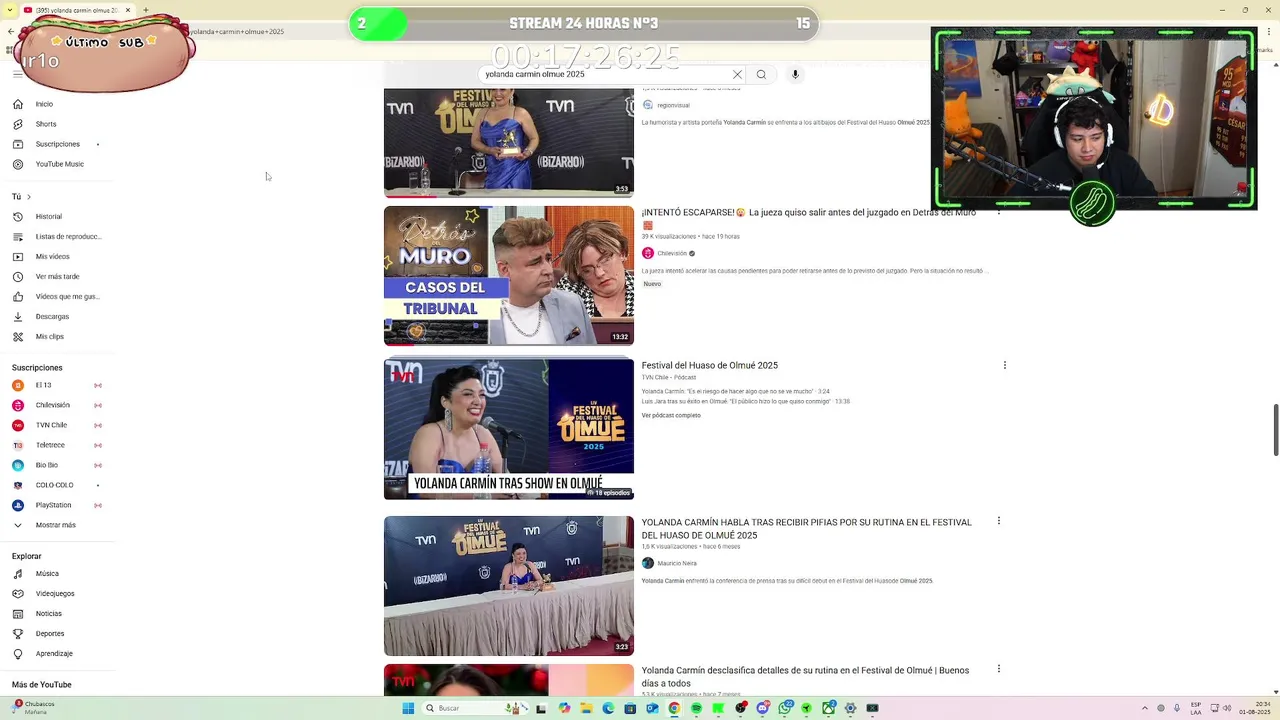The width and height of the screenshot is (1280, 720).
Task: Open options menu for Festival del Huaso podcast
Action: click(x=1005, y=365)
